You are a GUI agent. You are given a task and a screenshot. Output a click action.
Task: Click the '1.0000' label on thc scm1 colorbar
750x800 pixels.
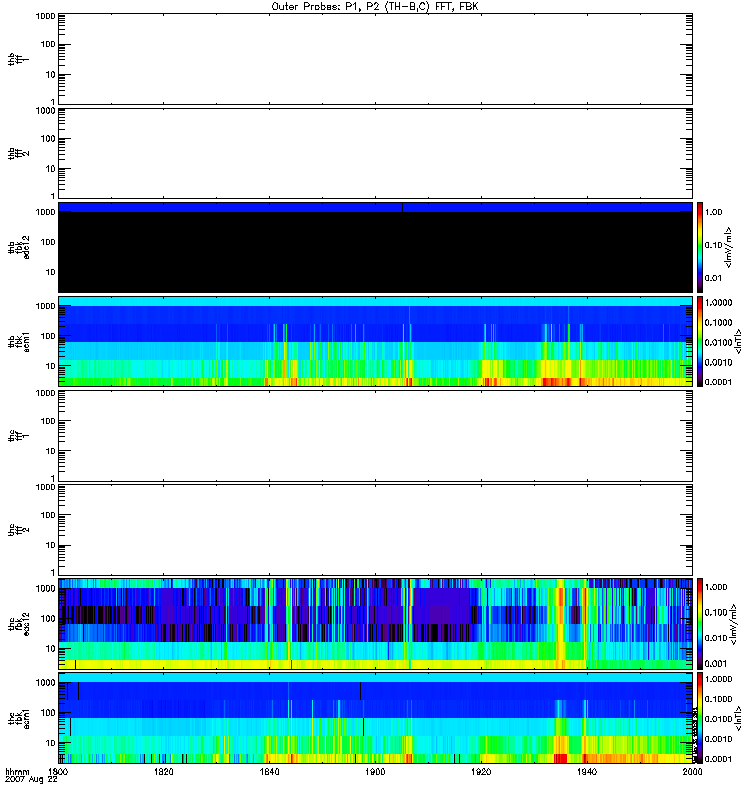[718, 679]
